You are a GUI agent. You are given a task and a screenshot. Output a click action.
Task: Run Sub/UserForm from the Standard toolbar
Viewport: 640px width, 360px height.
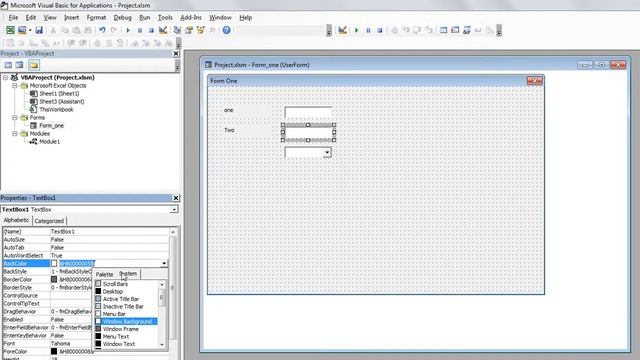tap(128, 30)
